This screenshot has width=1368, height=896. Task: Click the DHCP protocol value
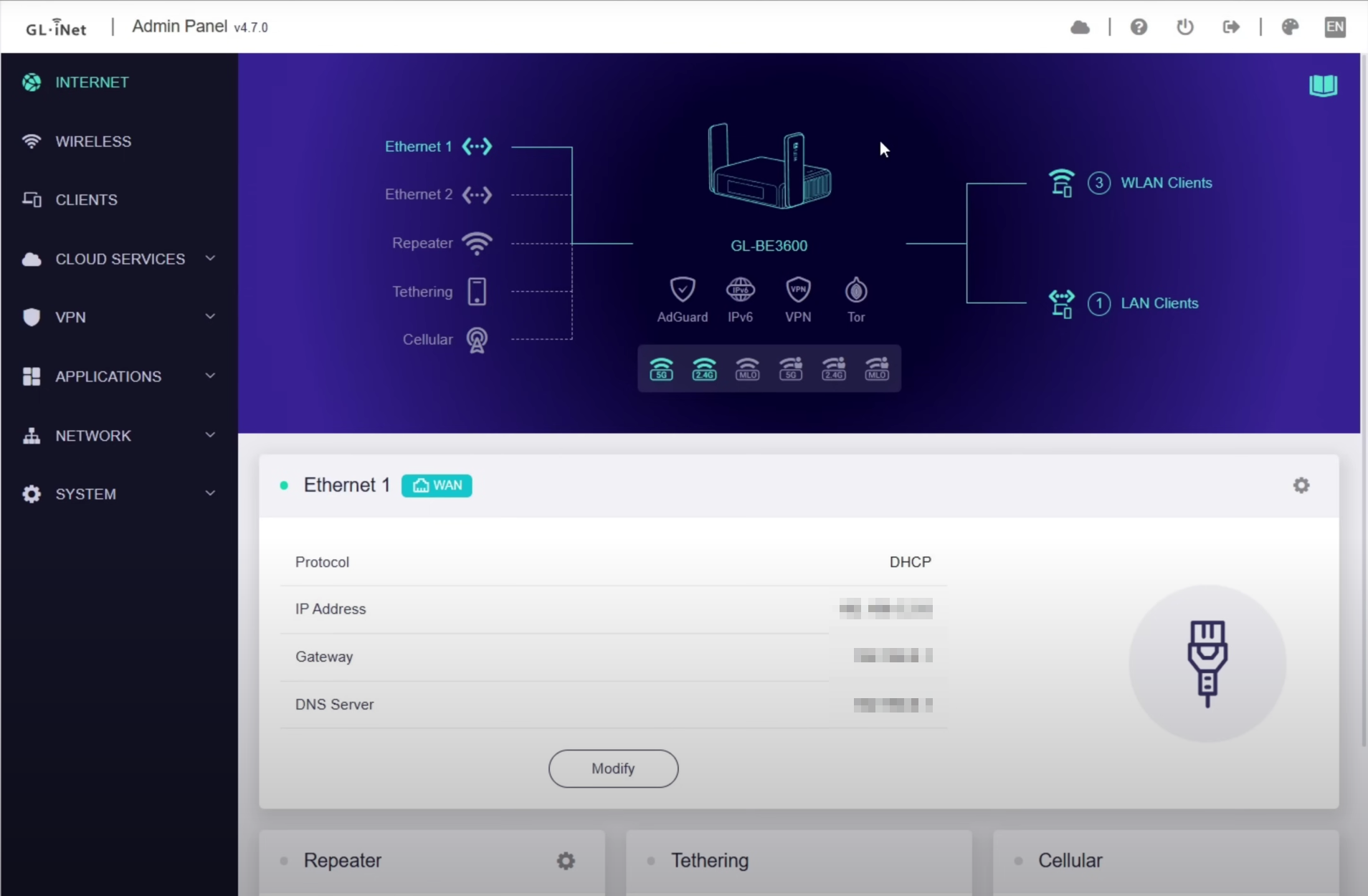(911, 562)
